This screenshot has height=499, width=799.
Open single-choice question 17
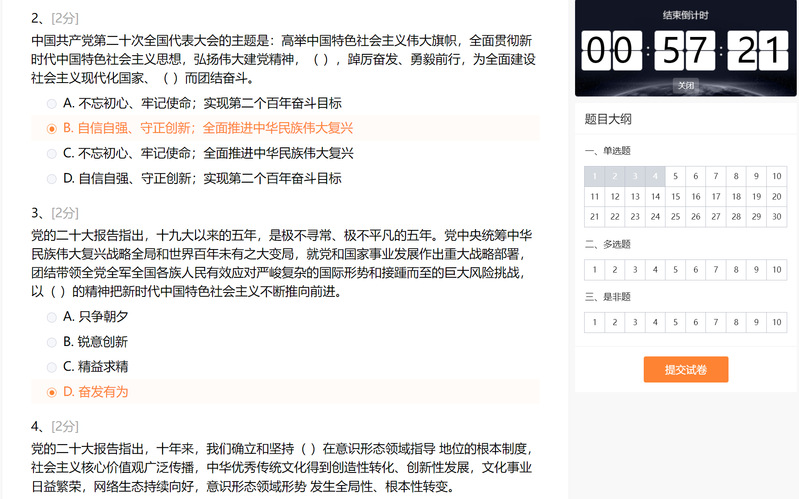click(716, 197)
